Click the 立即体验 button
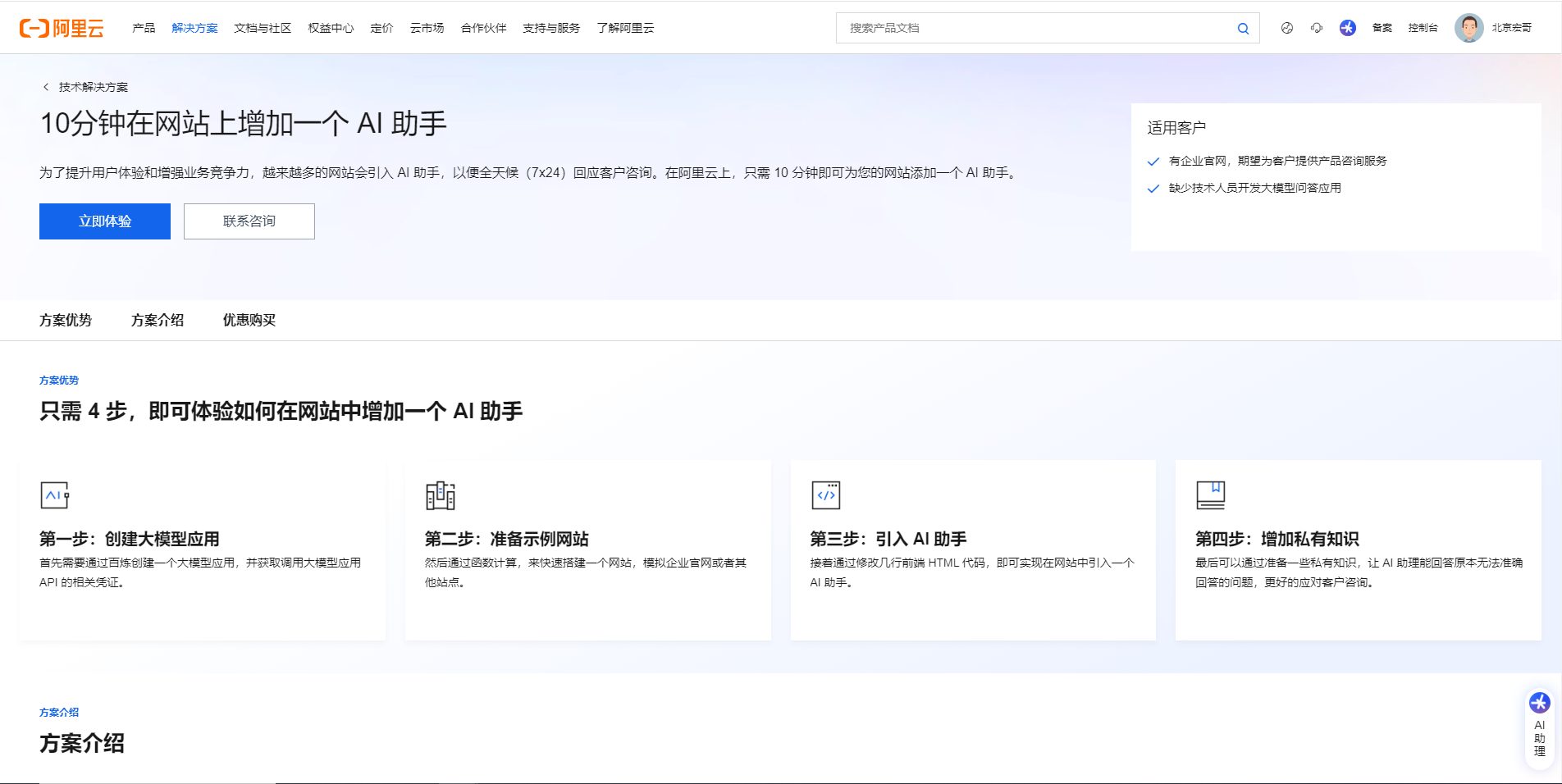The width and height of the screenshot is (1562, 784). click(x=105, y=221)
